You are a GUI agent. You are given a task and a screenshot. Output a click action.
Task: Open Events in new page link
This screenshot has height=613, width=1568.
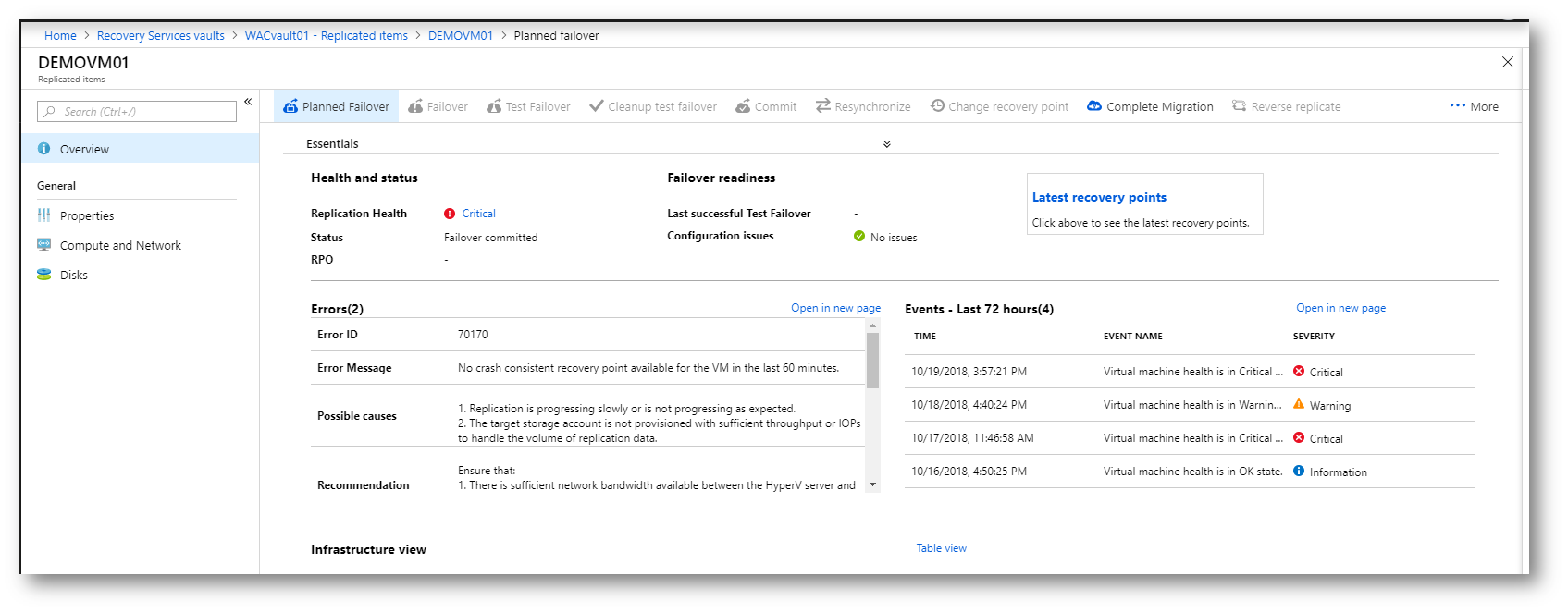[1340, 308]
